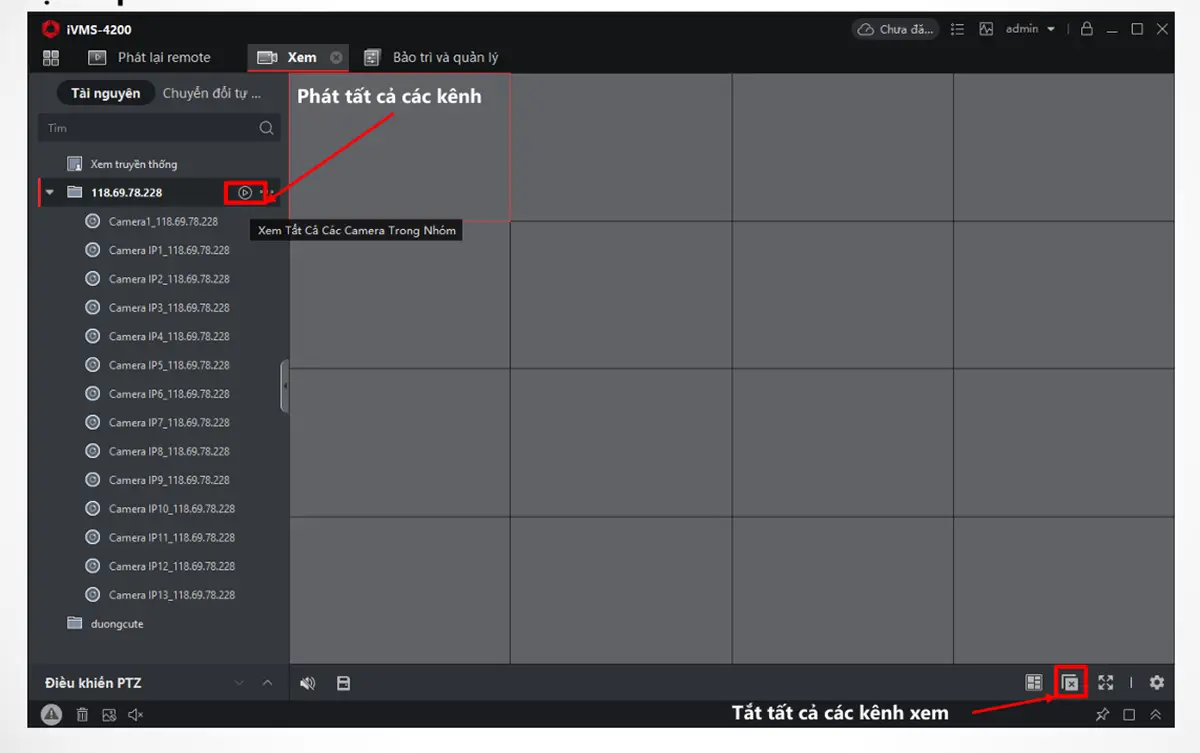Stop all live view channels
The height and width of the screenshot is (753, 1200).
tap(1070, 683)
